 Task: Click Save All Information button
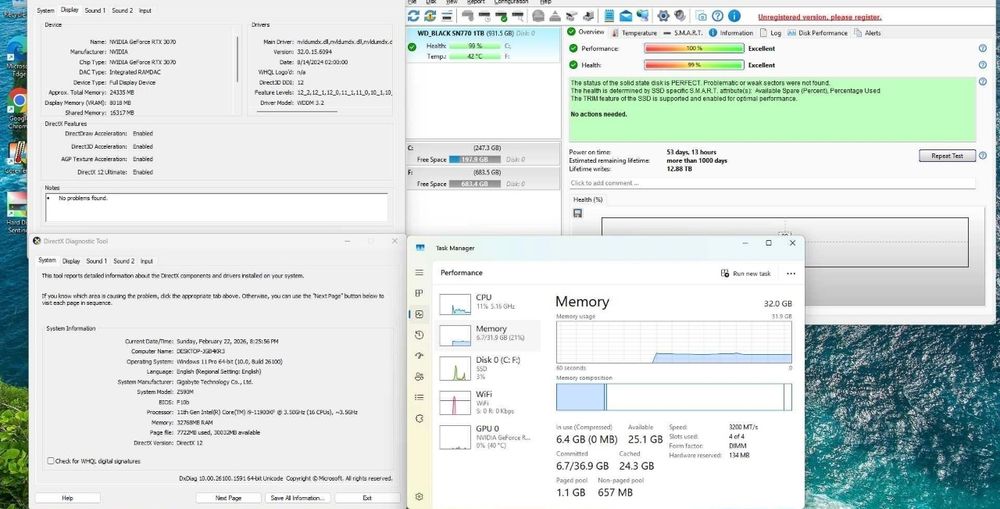click(x=297, y=498)
